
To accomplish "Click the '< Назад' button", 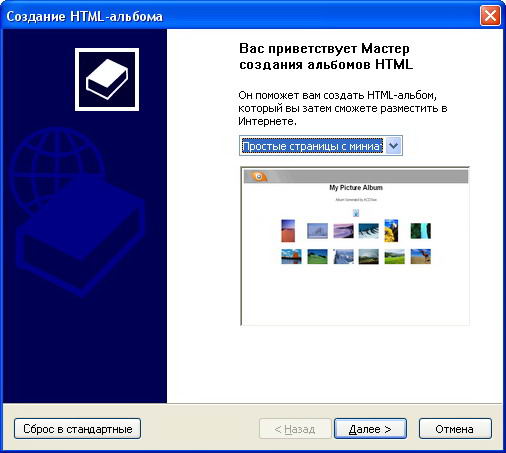I will point(295,429).
